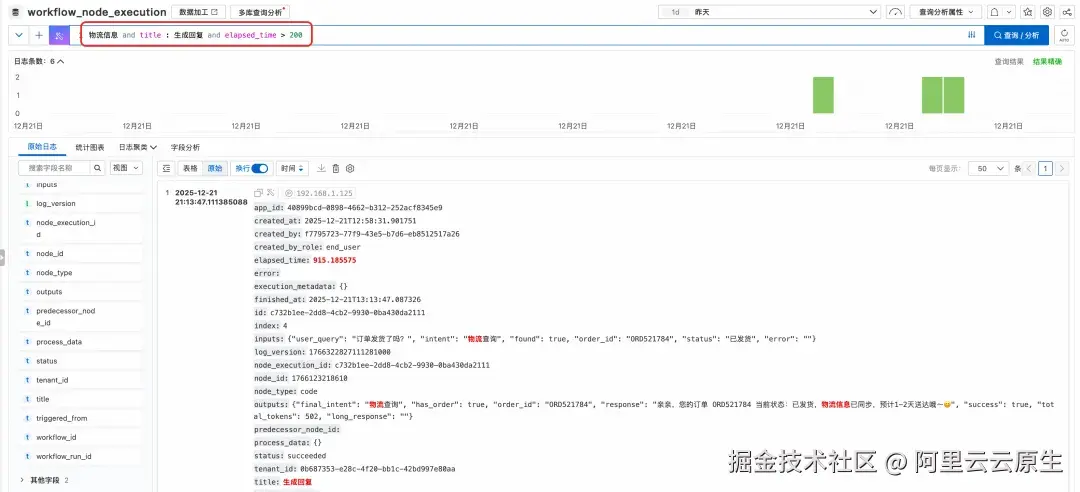Open the time range dropdown showing 昨天
Viewport: 1080px width, 492px height.
pyautogui.click(x=769, y=12)
